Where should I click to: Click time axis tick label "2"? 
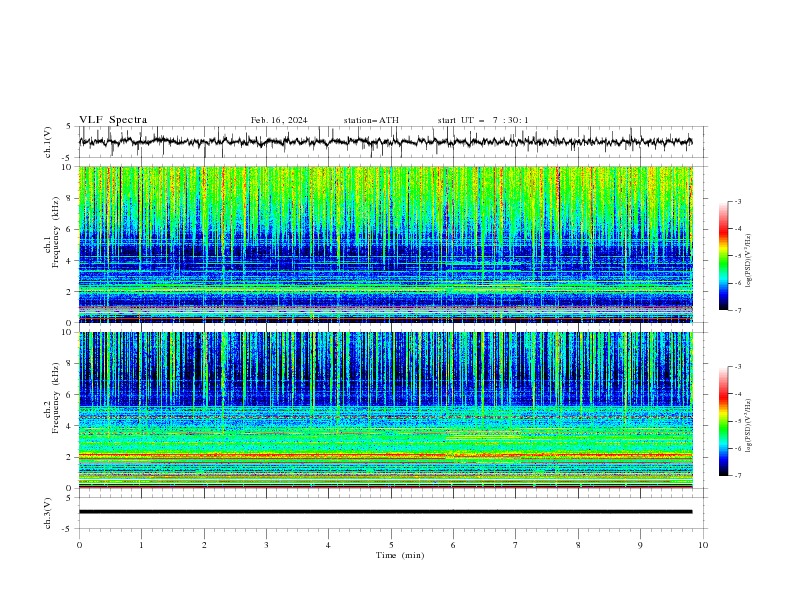pyautogui.click(x=204, y=545)
